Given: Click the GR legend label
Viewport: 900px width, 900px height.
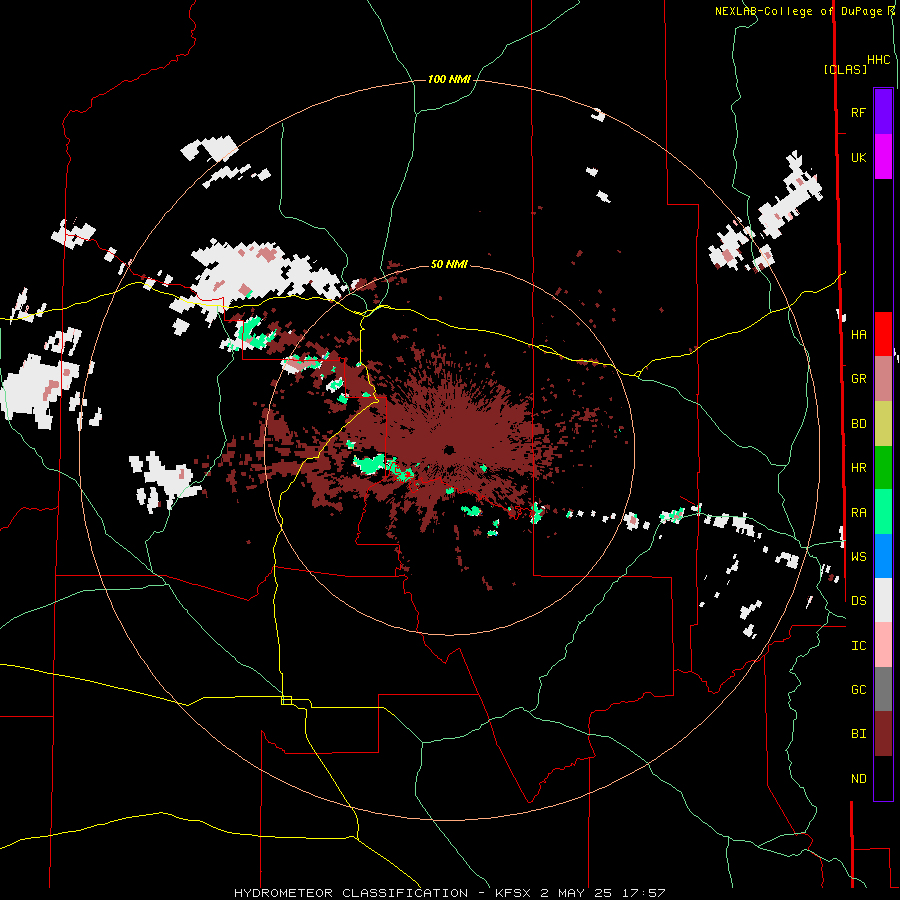Looking at the screenshot, I should coord(858,379).
